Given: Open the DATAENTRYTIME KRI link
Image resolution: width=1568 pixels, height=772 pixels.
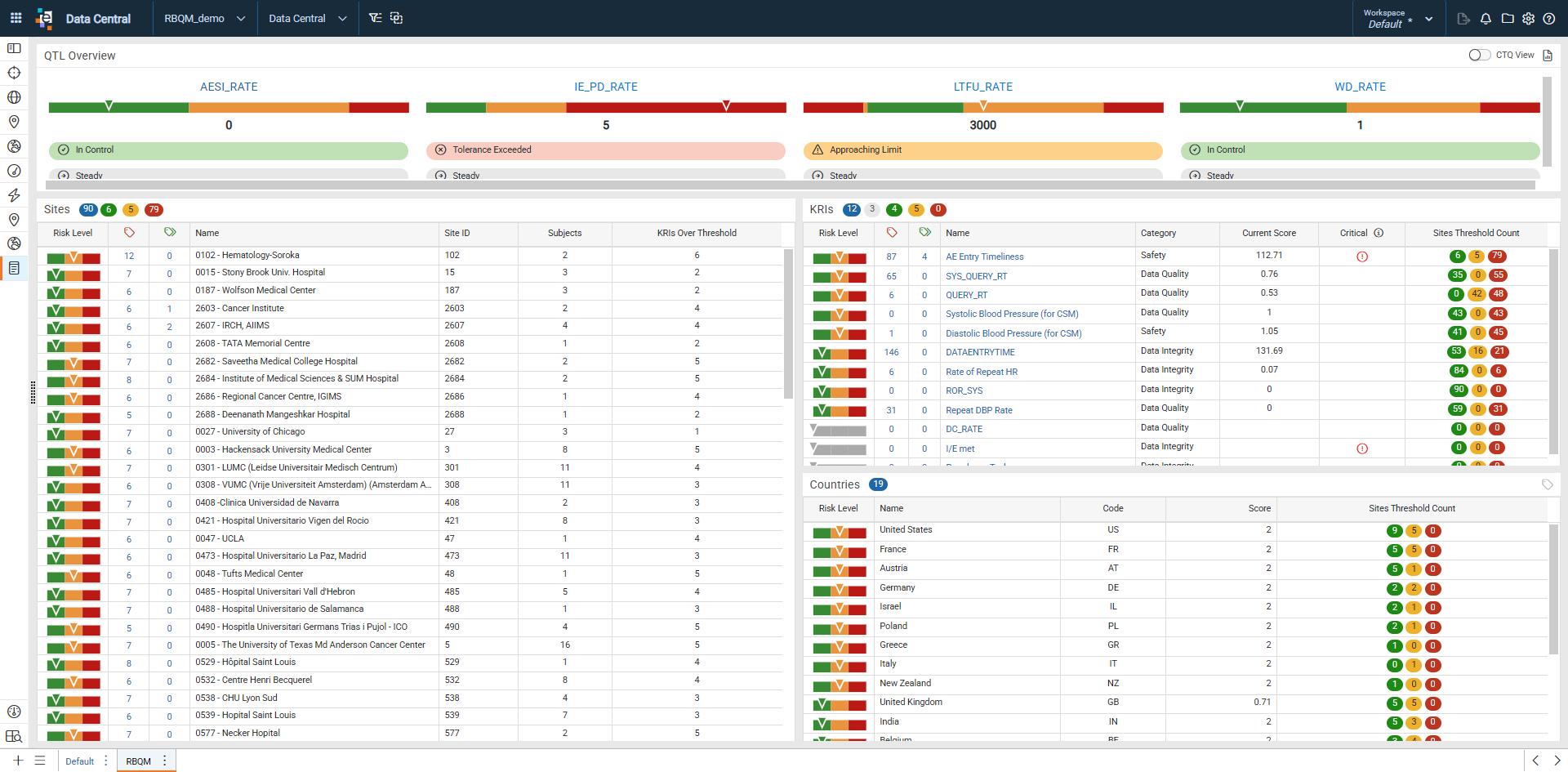Looking at the screenshot, I should [980, 353].
